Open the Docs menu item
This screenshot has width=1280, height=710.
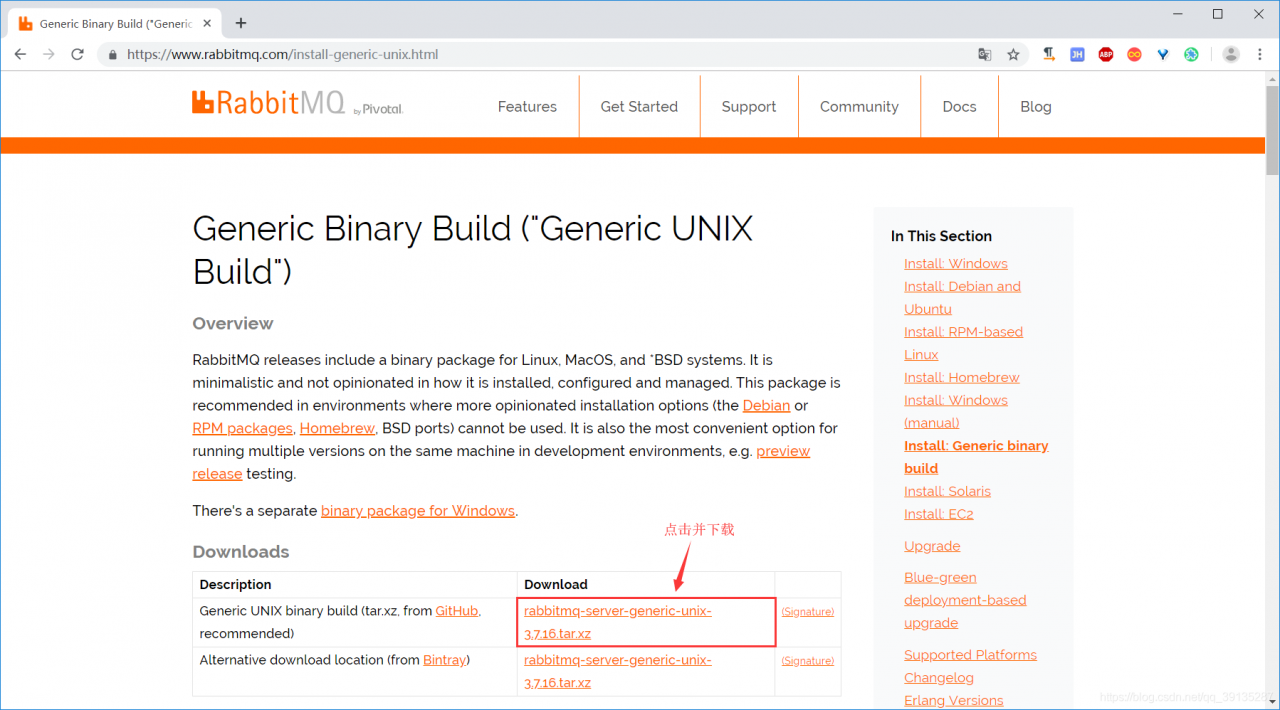click(x=959, y=106)
